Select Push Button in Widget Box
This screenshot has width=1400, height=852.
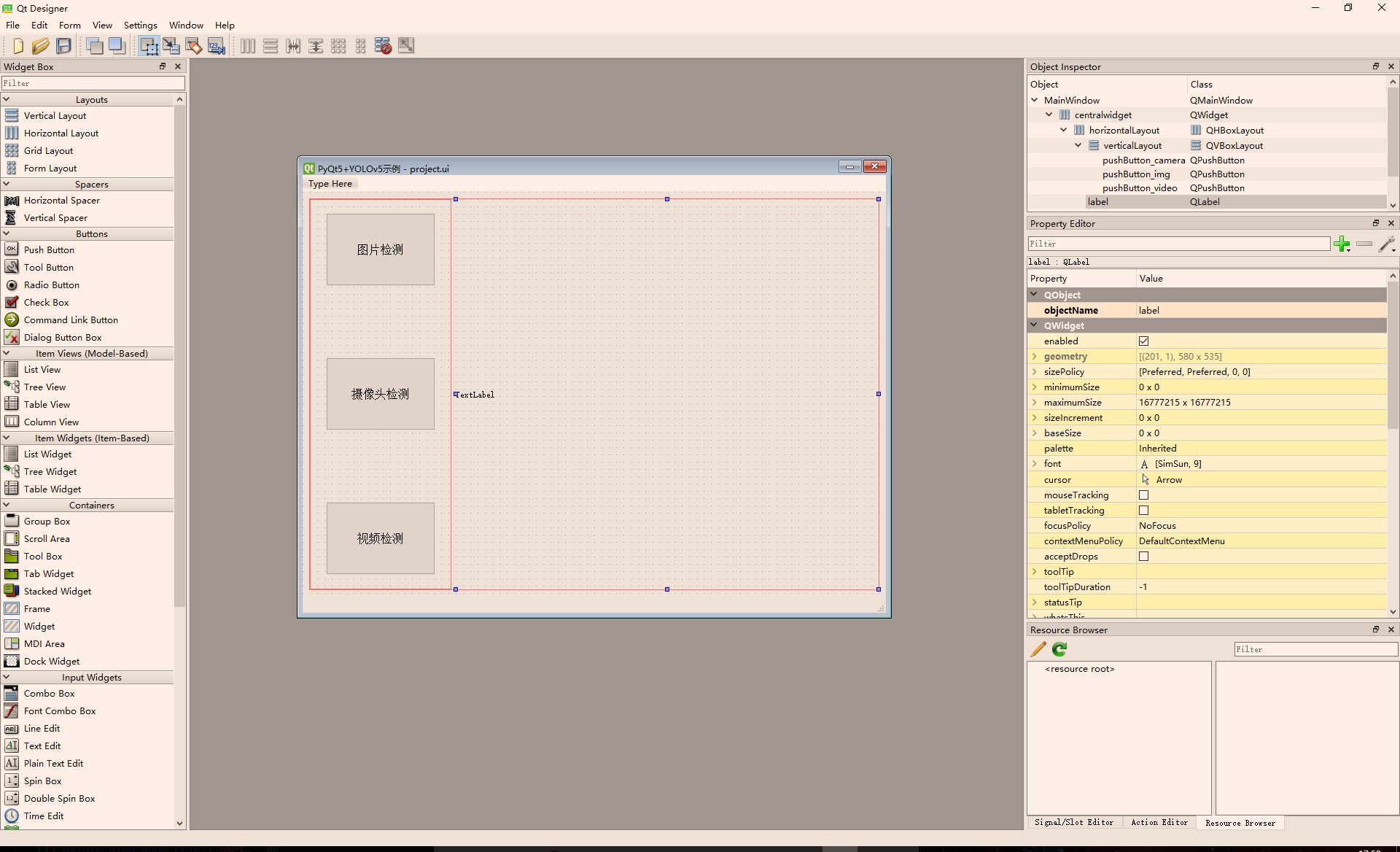(49, 249)
